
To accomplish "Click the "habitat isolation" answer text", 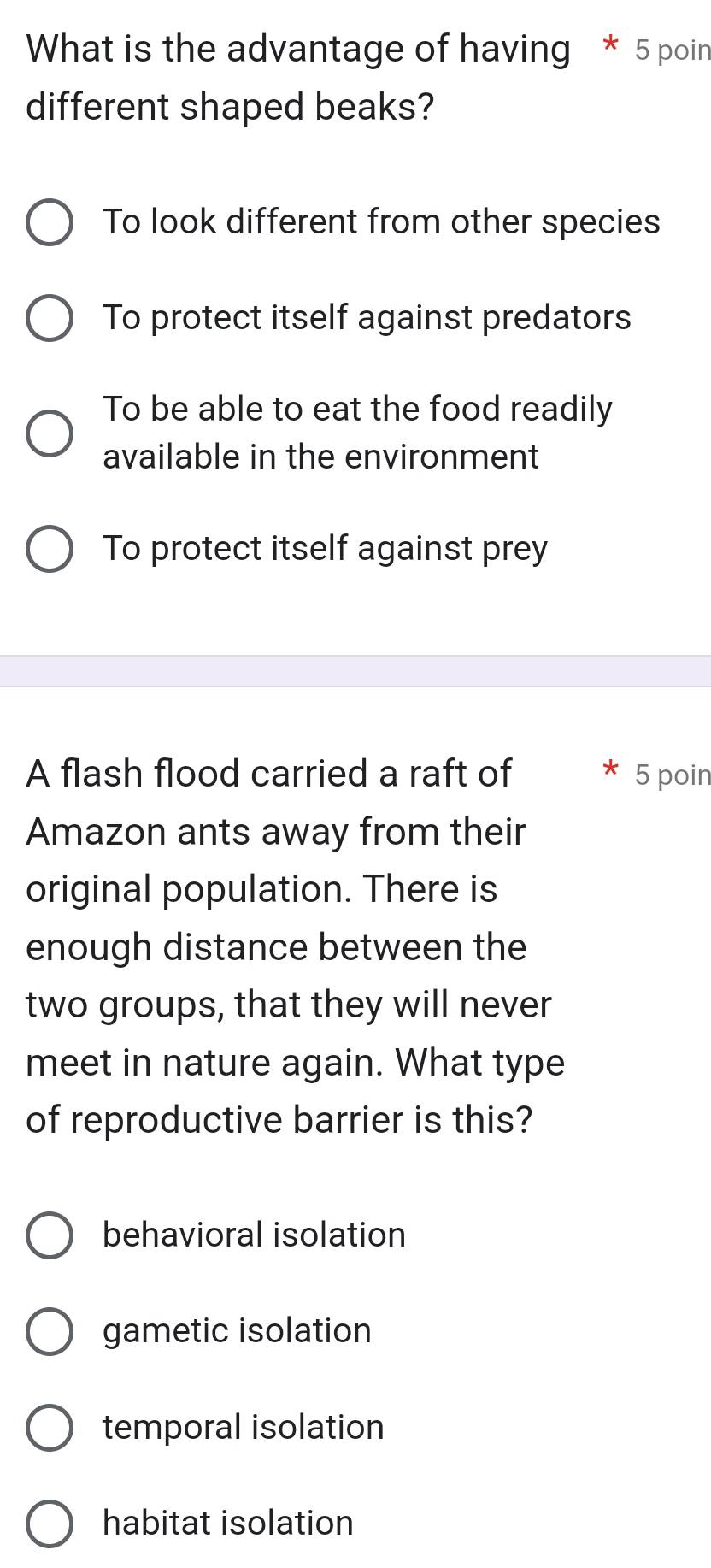I will click(228, 1523).
